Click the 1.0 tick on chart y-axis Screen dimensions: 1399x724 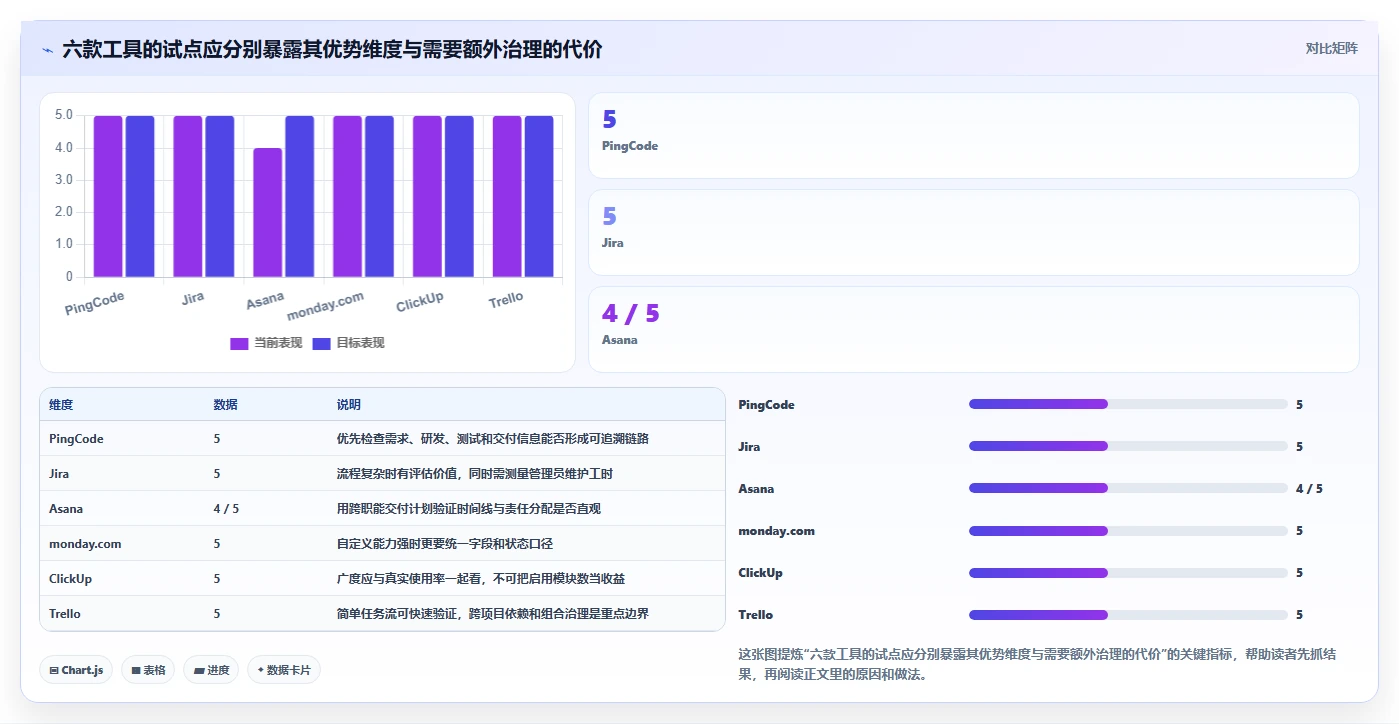[63, 244]
